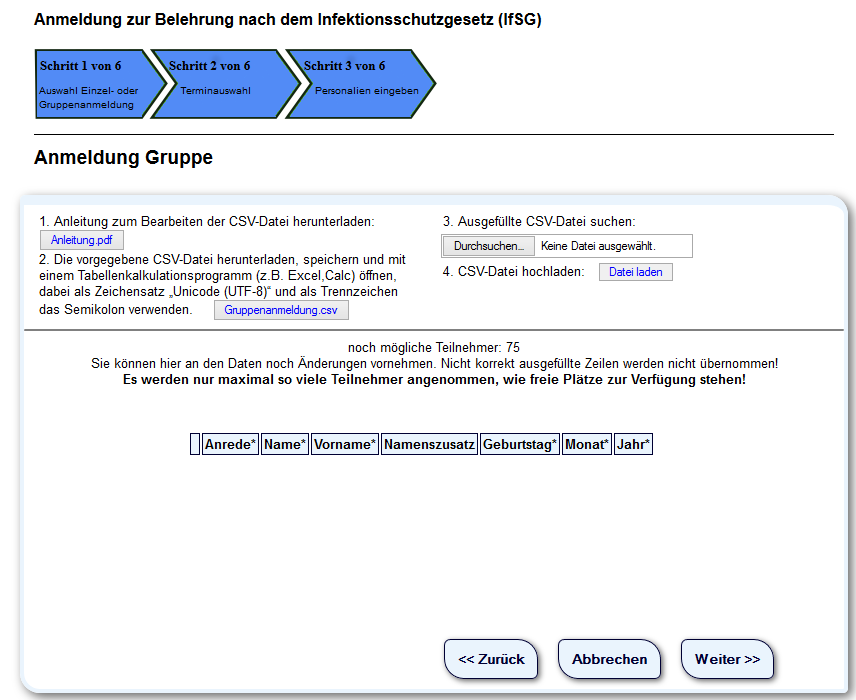This screenshot has width=856, height=700.
Task: Select the Monat* column header
Action: coord(586,445)
